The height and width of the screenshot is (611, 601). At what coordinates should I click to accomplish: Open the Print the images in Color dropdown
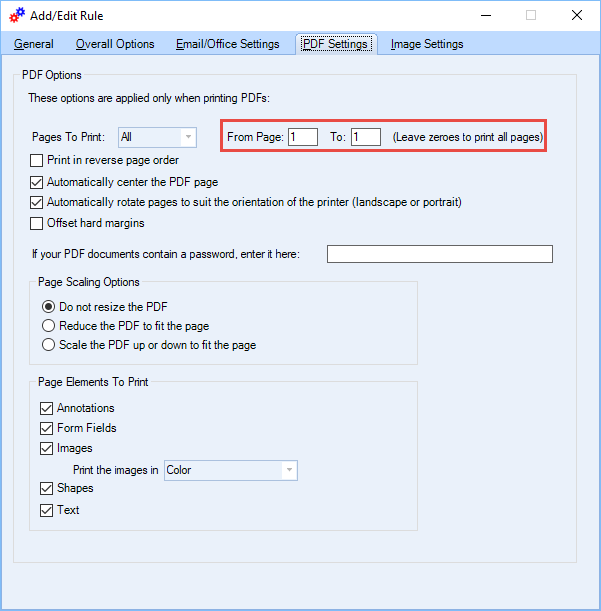click(231, 470)
